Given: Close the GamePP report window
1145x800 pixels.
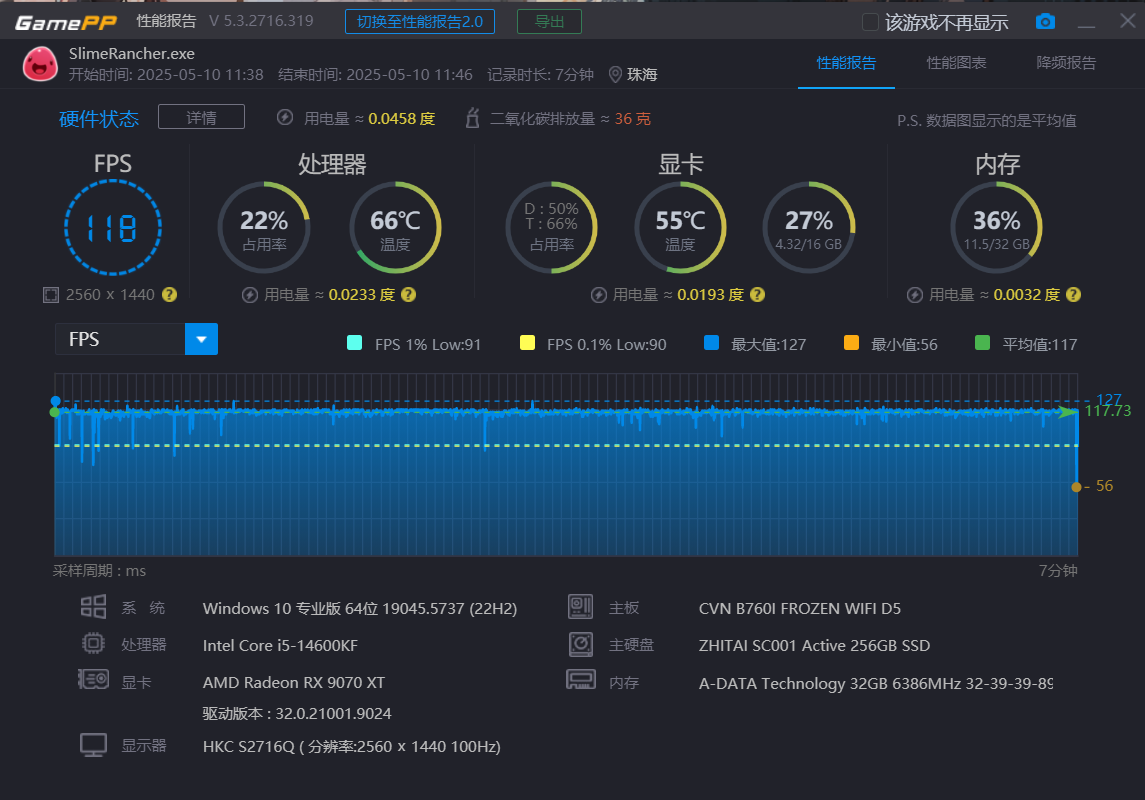Looking at the screenshot, I should (x=1127, y=20).
